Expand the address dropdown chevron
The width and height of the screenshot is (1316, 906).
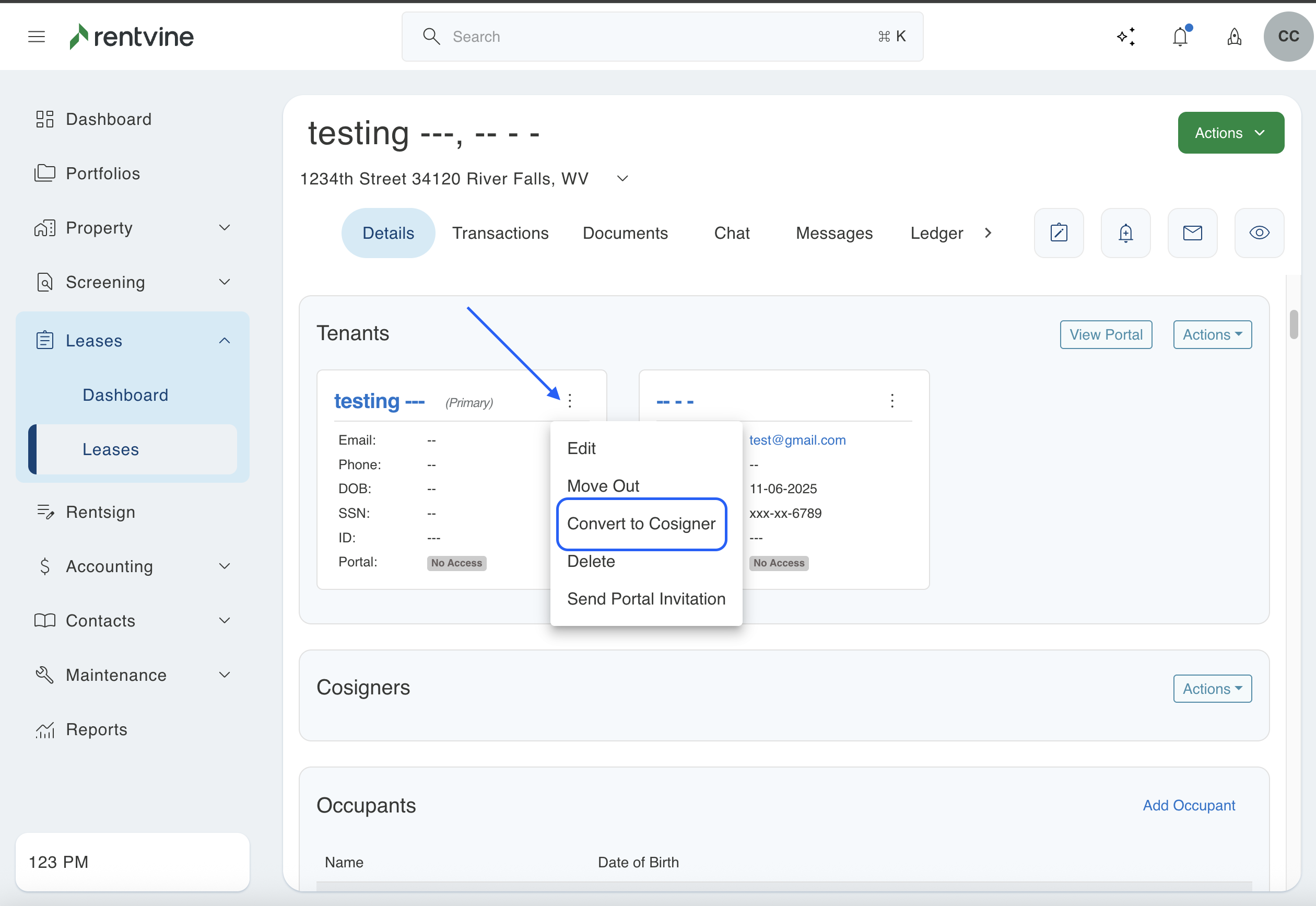[x=622, y=179]
